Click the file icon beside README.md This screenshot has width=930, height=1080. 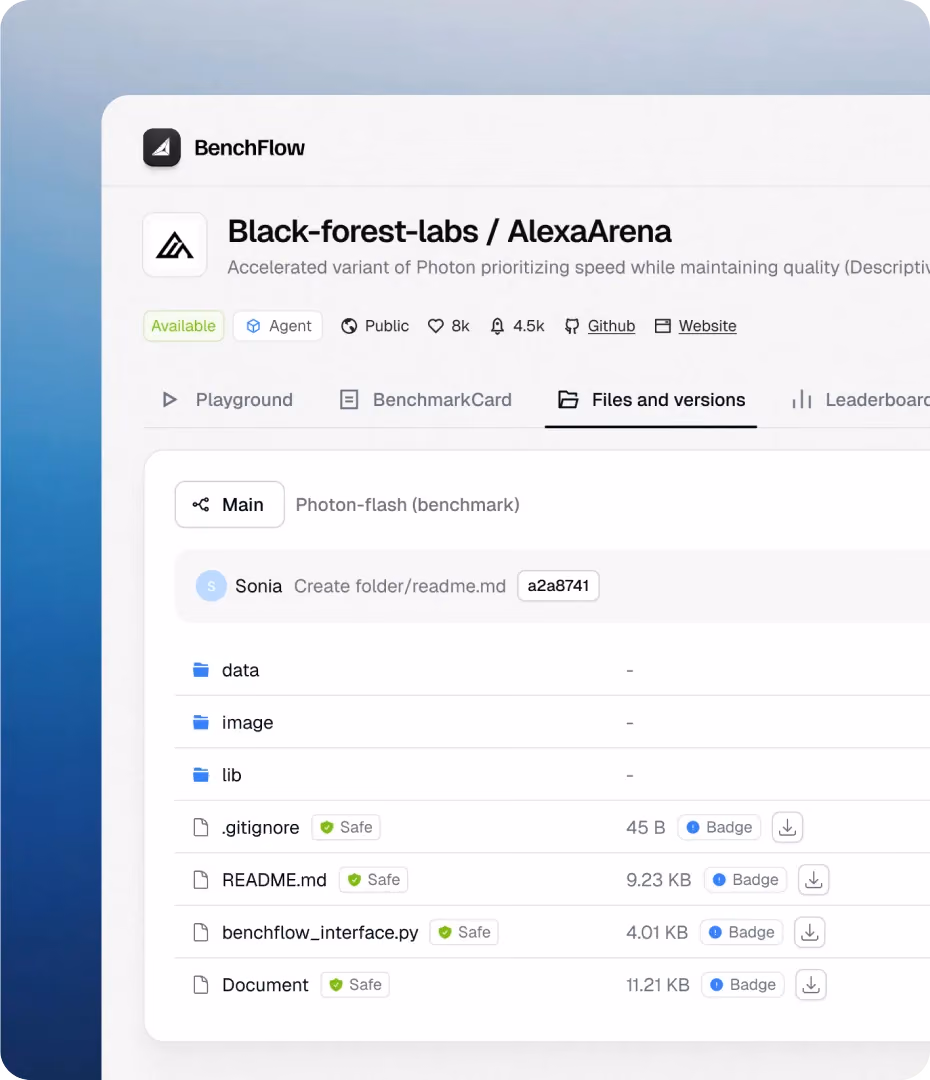[x=201, y=880]
